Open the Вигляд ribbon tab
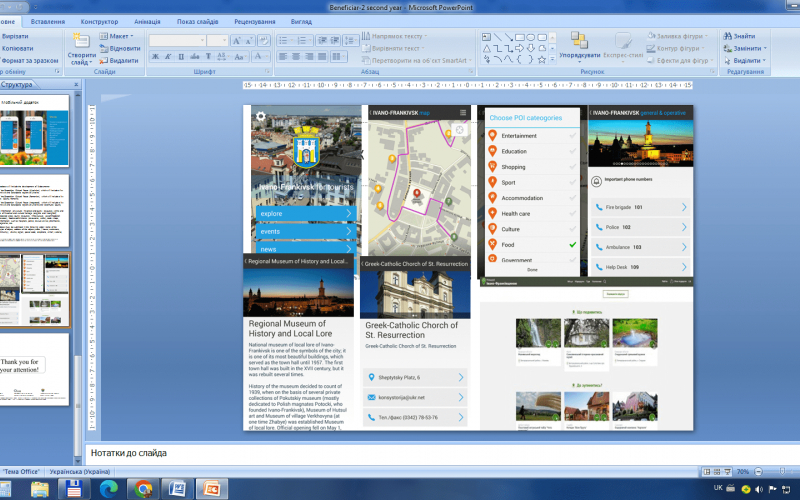This screenshot has height=500, width=800. (301, 21)
